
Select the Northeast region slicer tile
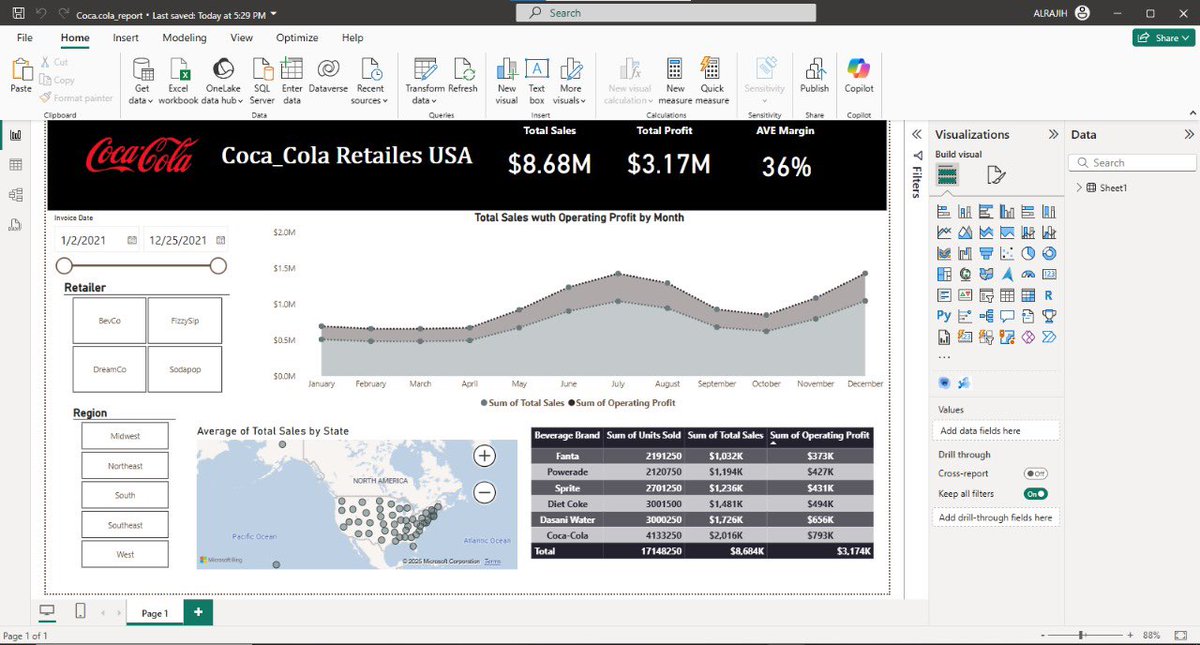(x=125, y=466)
